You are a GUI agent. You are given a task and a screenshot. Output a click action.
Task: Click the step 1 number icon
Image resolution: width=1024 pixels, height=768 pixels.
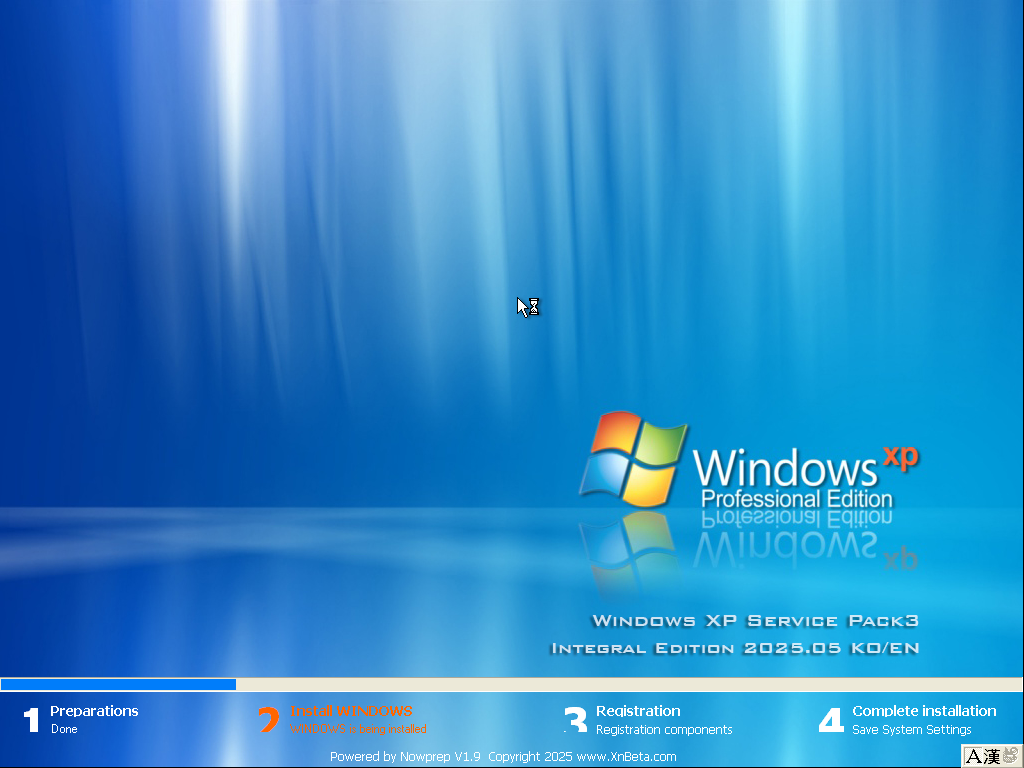tap(31, 720)
